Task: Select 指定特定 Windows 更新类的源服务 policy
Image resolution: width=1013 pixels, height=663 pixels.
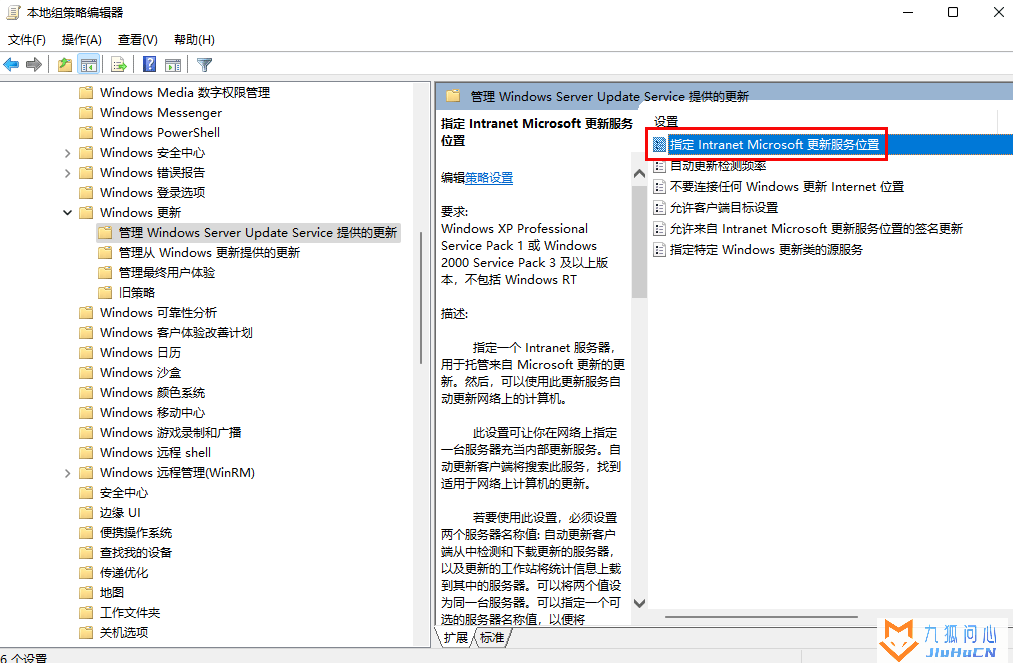Action: (x=766, y=249)
